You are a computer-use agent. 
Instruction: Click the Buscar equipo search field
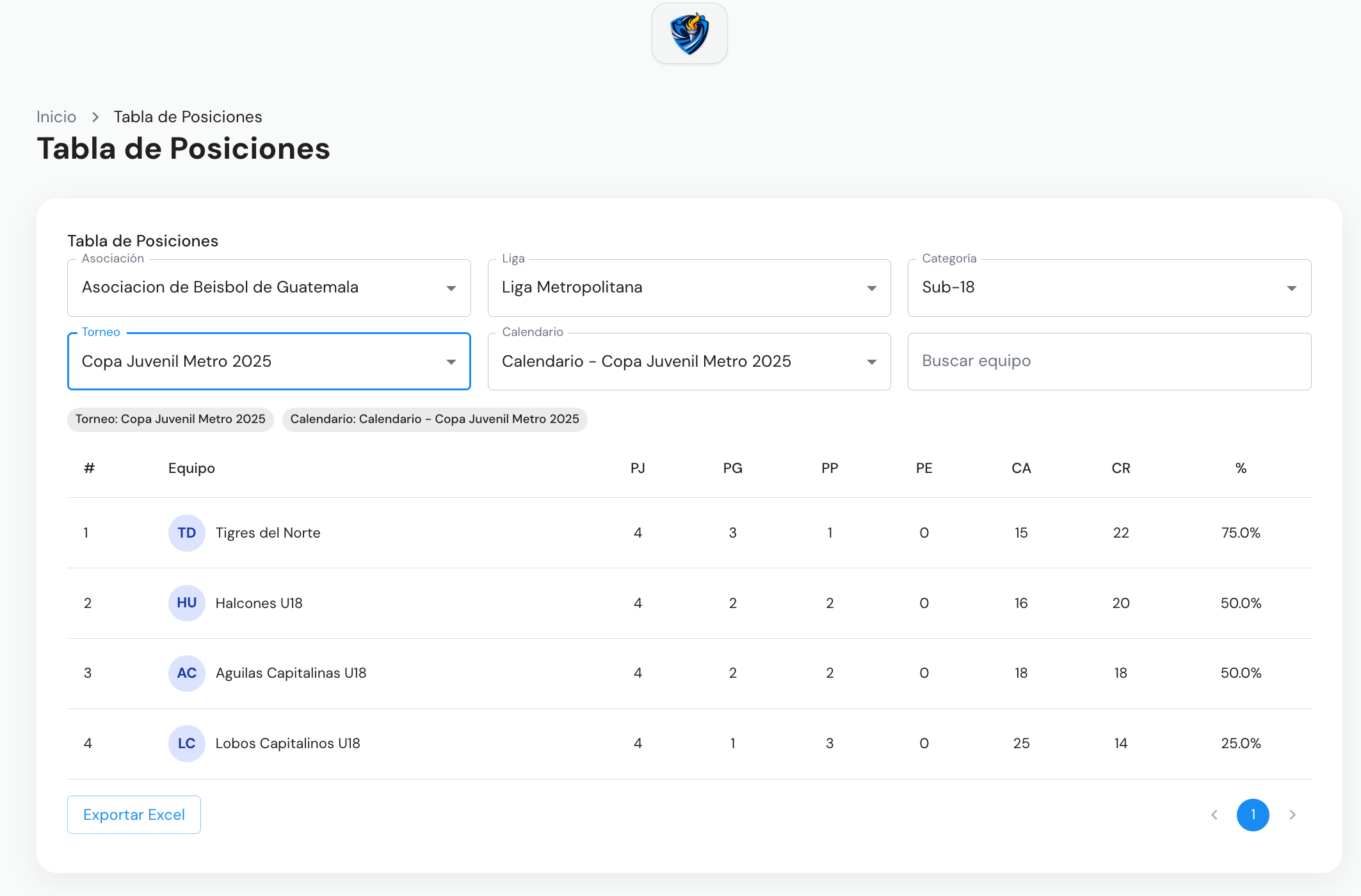(x=1109, y=361)
